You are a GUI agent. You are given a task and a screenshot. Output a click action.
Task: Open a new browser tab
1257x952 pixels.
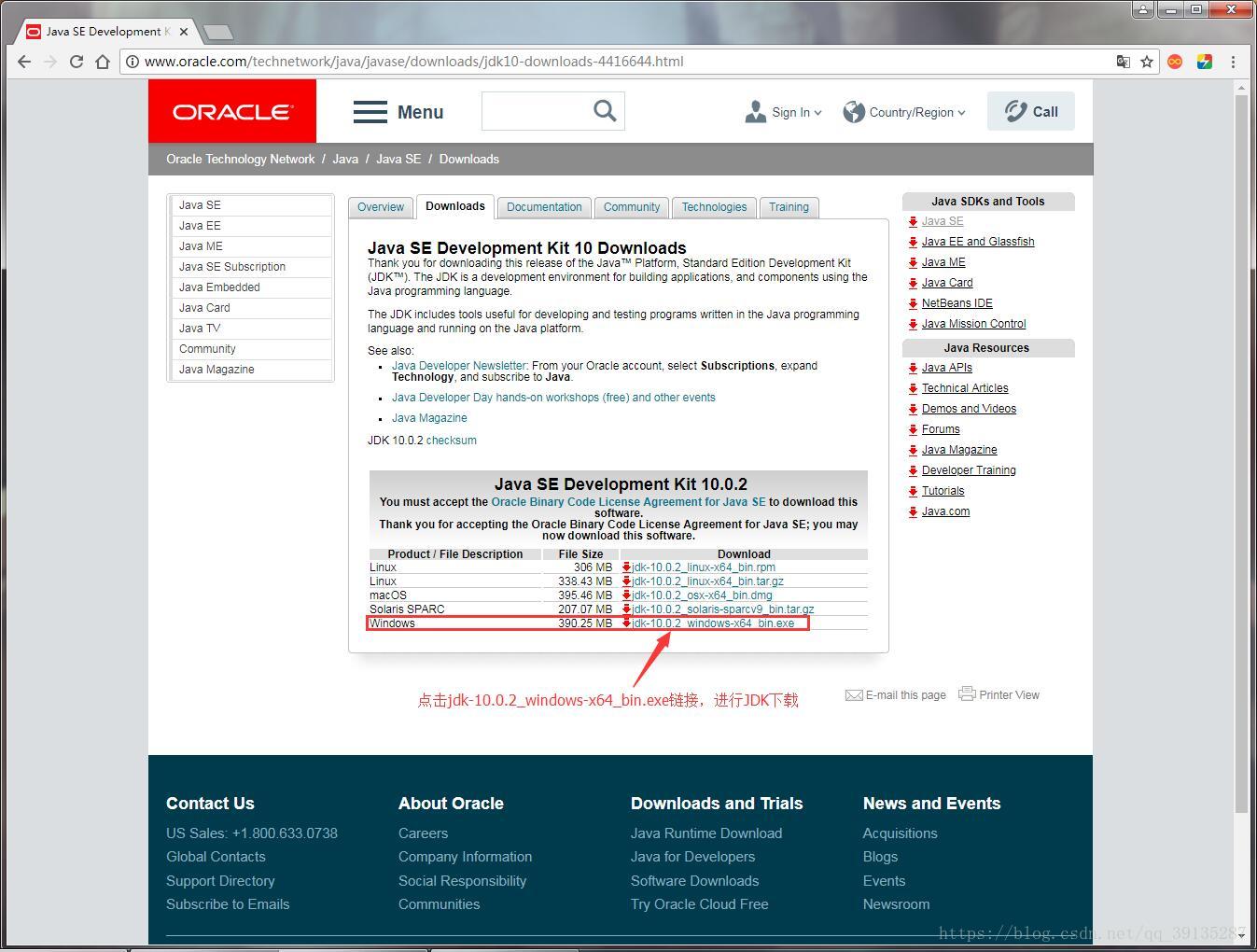pyautogui.click(x=217, y=33)
